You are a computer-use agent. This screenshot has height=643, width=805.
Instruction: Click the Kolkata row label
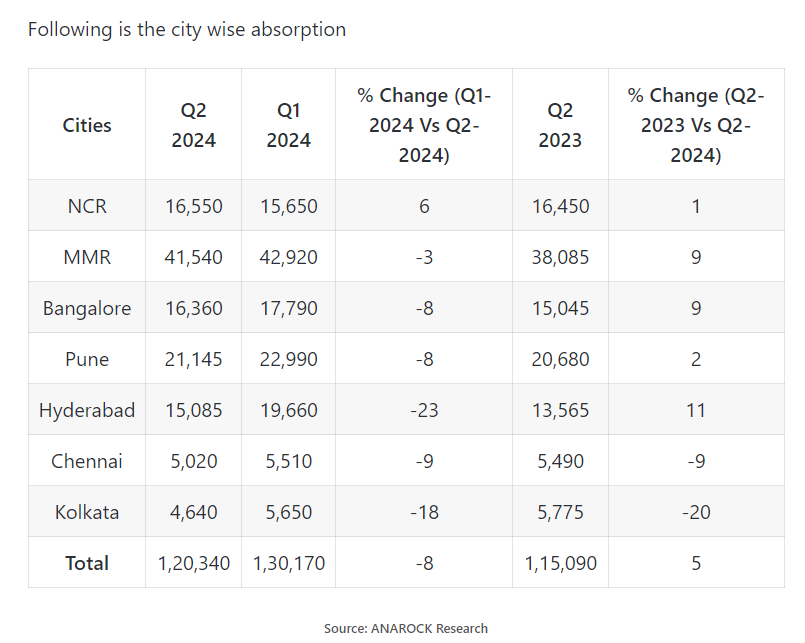point(87,512)
